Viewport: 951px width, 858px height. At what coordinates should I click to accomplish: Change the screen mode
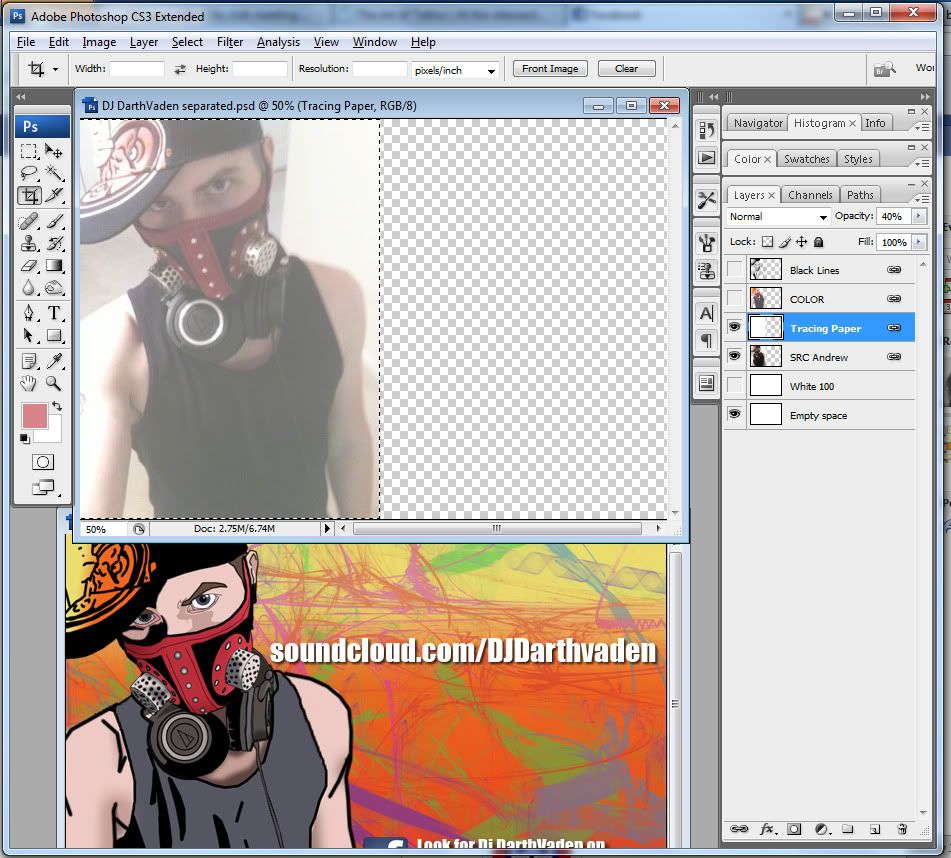tap(42, 487)
